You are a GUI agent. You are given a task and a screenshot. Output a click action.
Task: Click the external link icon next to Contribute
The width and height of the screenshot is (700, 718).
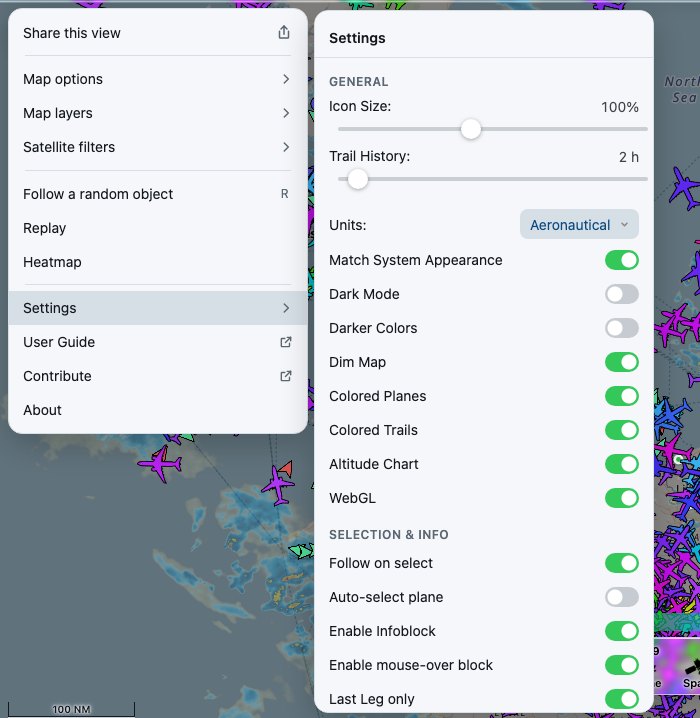click(286, 376)
